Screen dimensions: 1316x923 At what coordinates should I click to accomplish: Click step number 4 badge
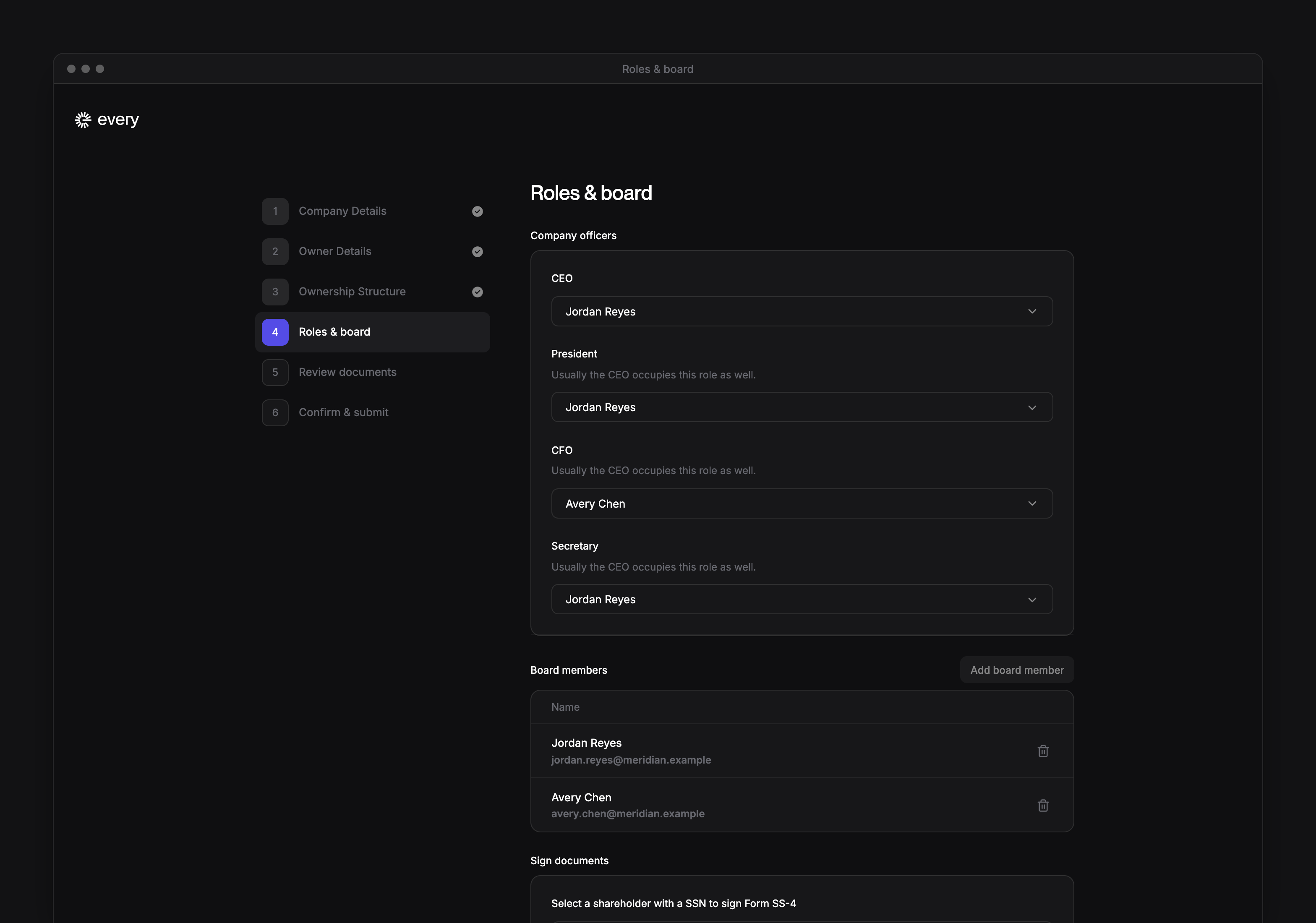pos(275,332)
